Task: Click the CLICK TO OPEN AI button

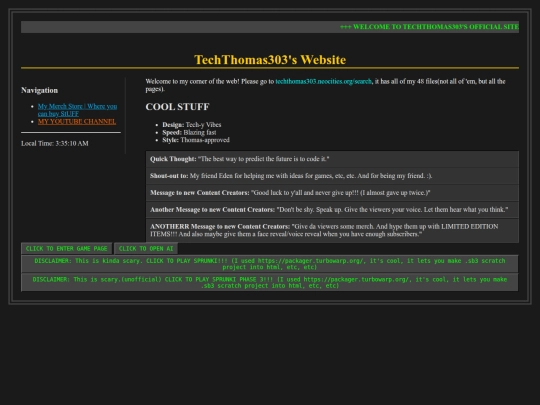Action: coord(146,249)
